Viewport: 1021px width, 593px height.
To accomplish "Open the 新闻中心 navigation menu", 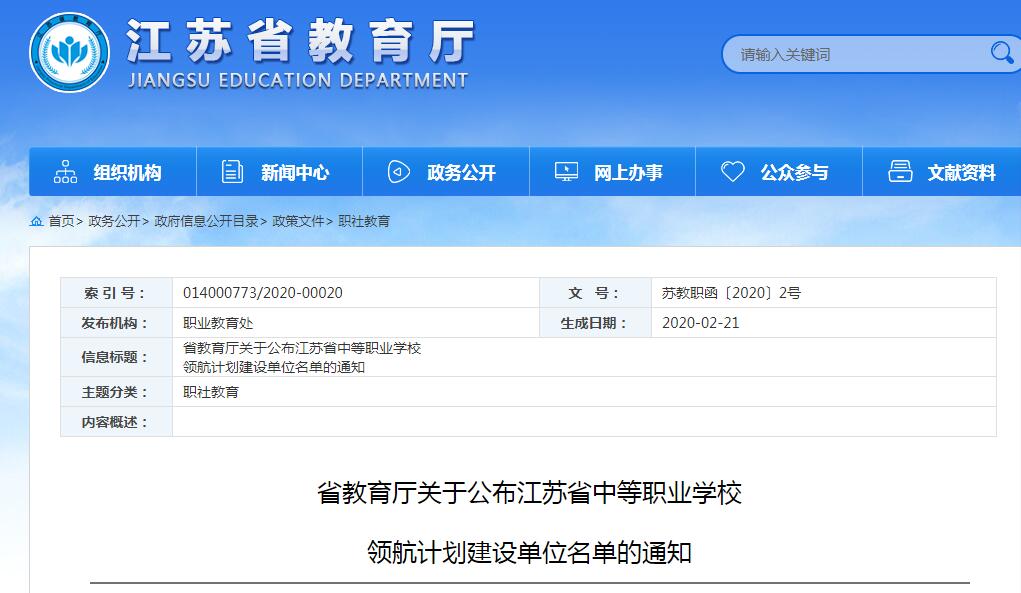I will click(279, 172).
